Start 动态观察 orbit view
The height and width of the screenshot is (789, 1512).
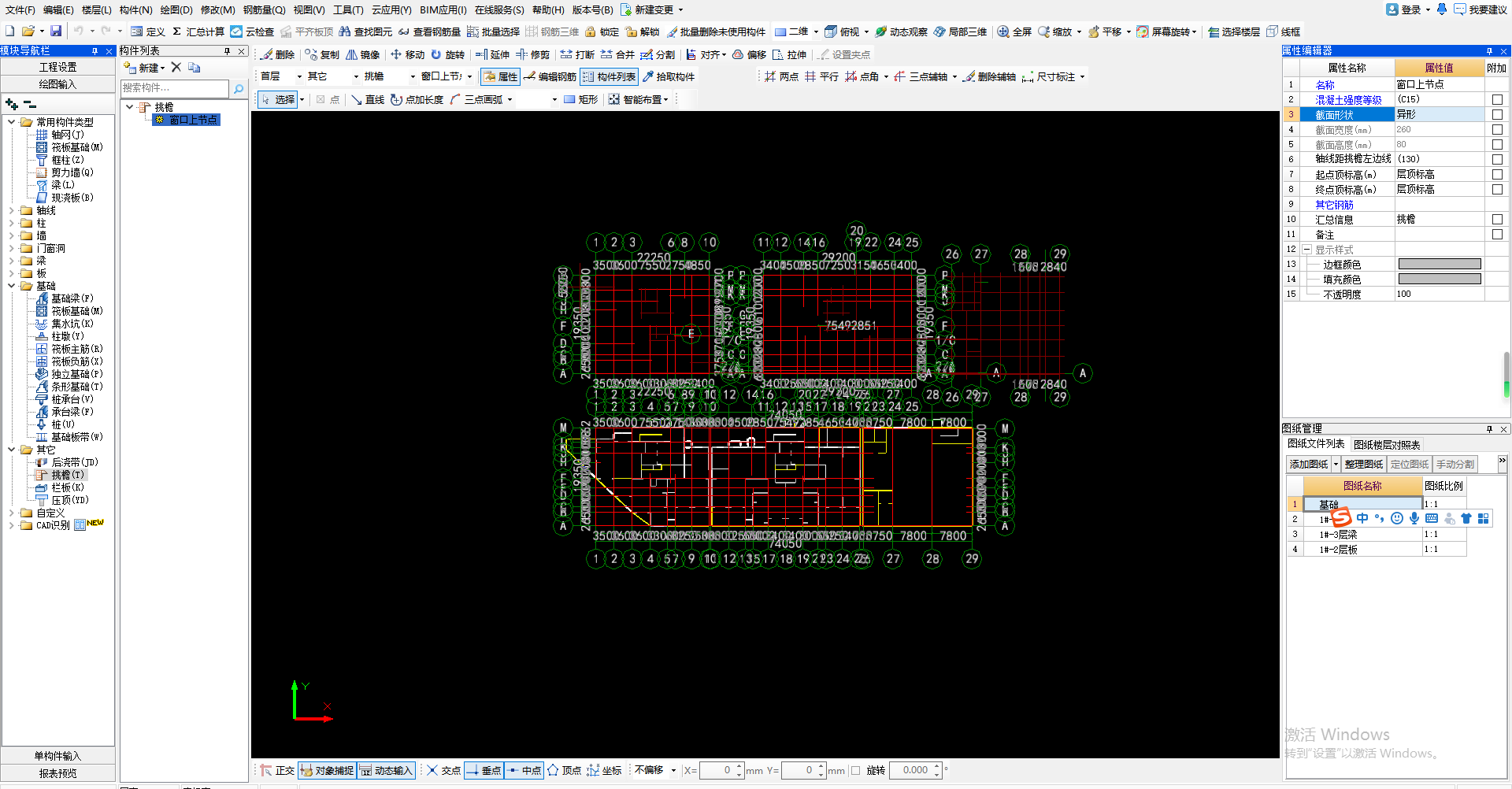pyautogui.click(x=902, y=31)
